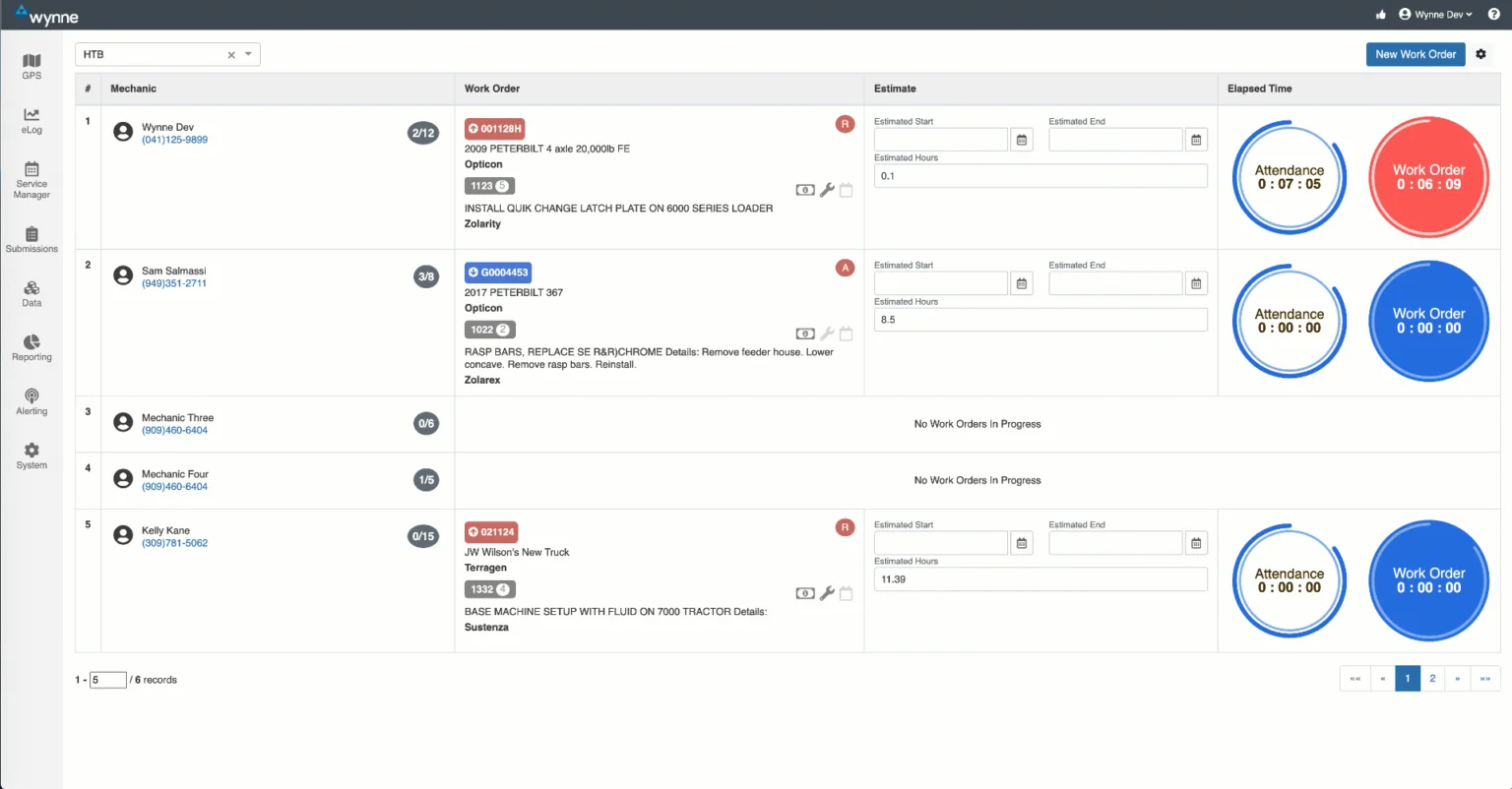Click the 1123 job badge
The height and width of the screenshot is (789, 1512).
(x=489, y=186)
